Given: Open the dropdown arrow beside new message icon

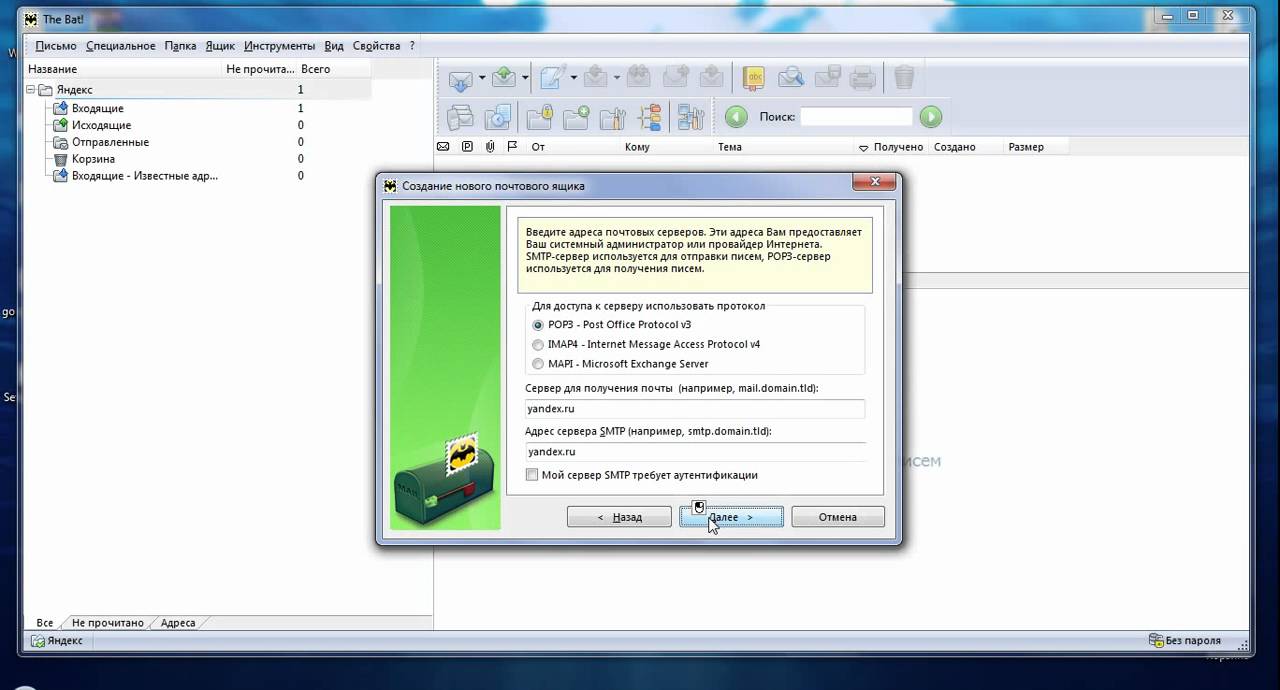Looking at the screenshot, I should [x=573, y=78].
